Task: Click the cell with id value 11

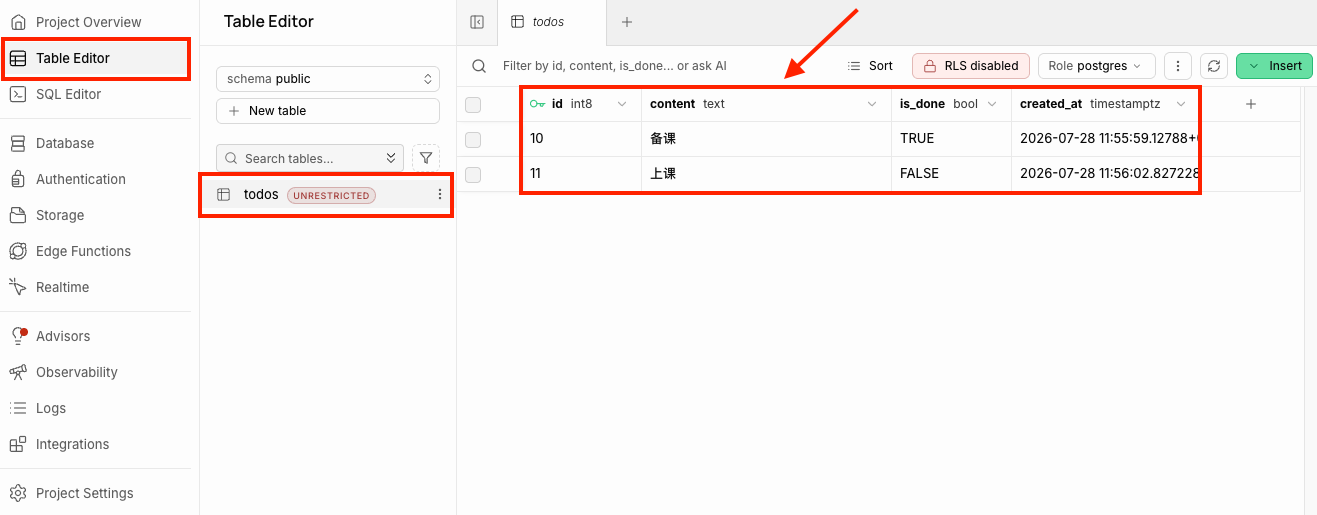Action: coord(581,173)
